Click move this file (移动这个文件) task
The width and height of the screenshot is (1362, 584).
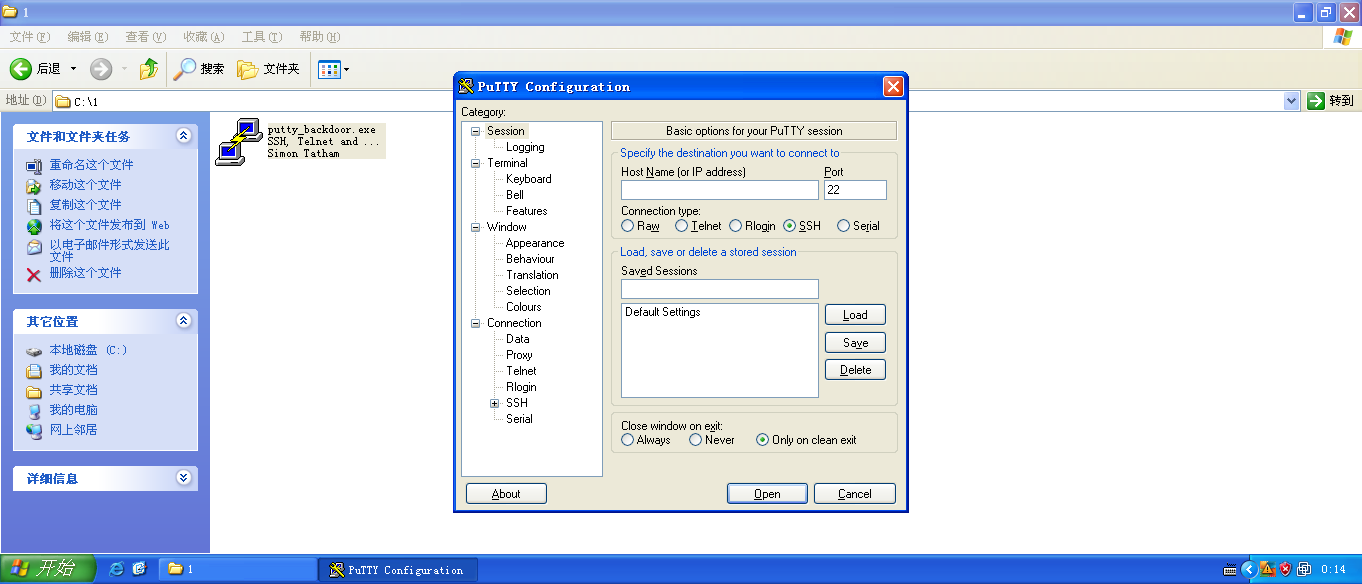[x=85, y=185]
